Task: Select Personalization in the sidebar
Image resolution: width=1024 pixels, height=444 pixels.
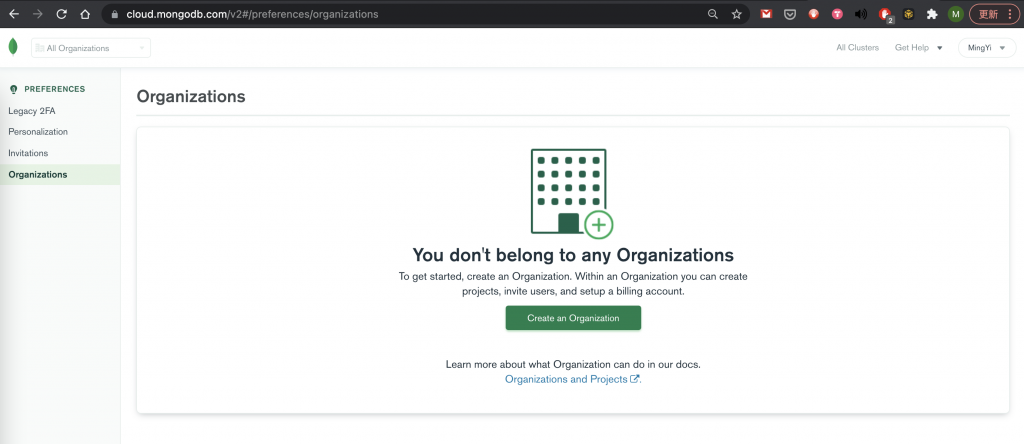Action: pos(38,132)
